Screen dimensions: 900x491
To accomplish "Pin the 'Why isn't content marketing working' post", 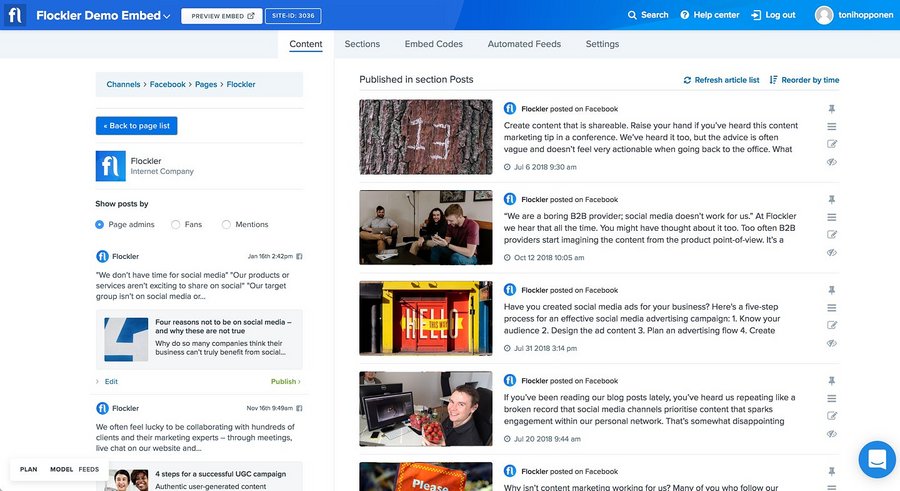I will 832,471.
